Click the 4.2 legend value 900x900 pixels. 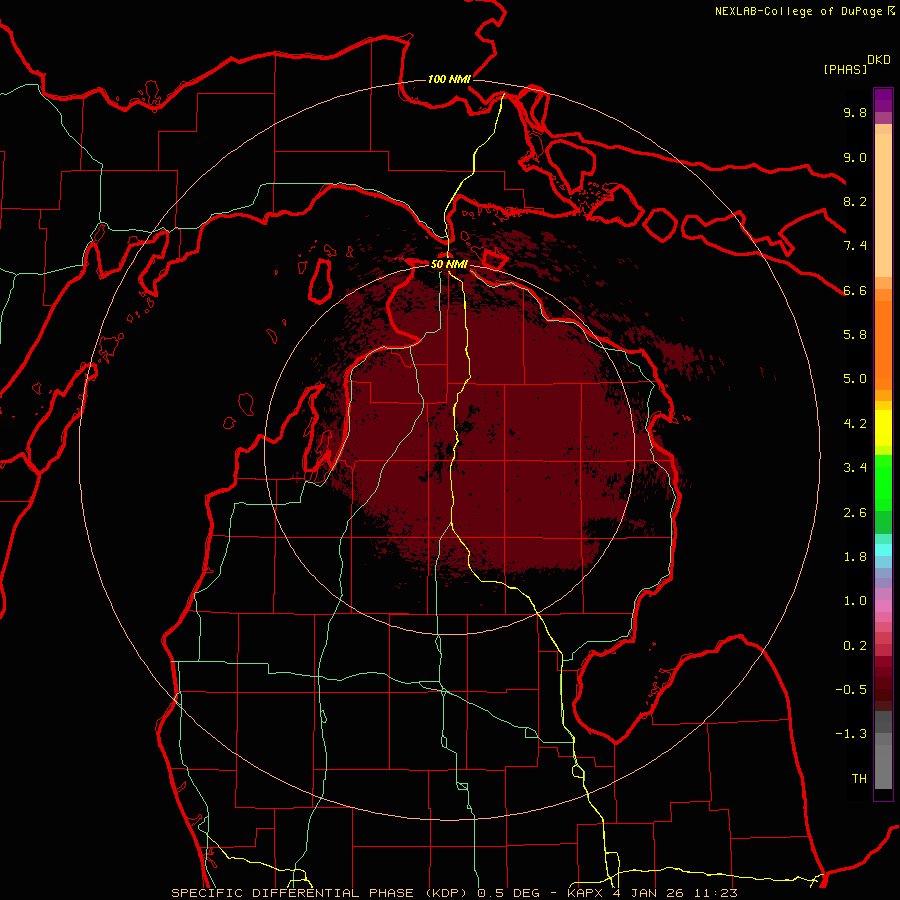pyautogui.click(x=855, y=424)
